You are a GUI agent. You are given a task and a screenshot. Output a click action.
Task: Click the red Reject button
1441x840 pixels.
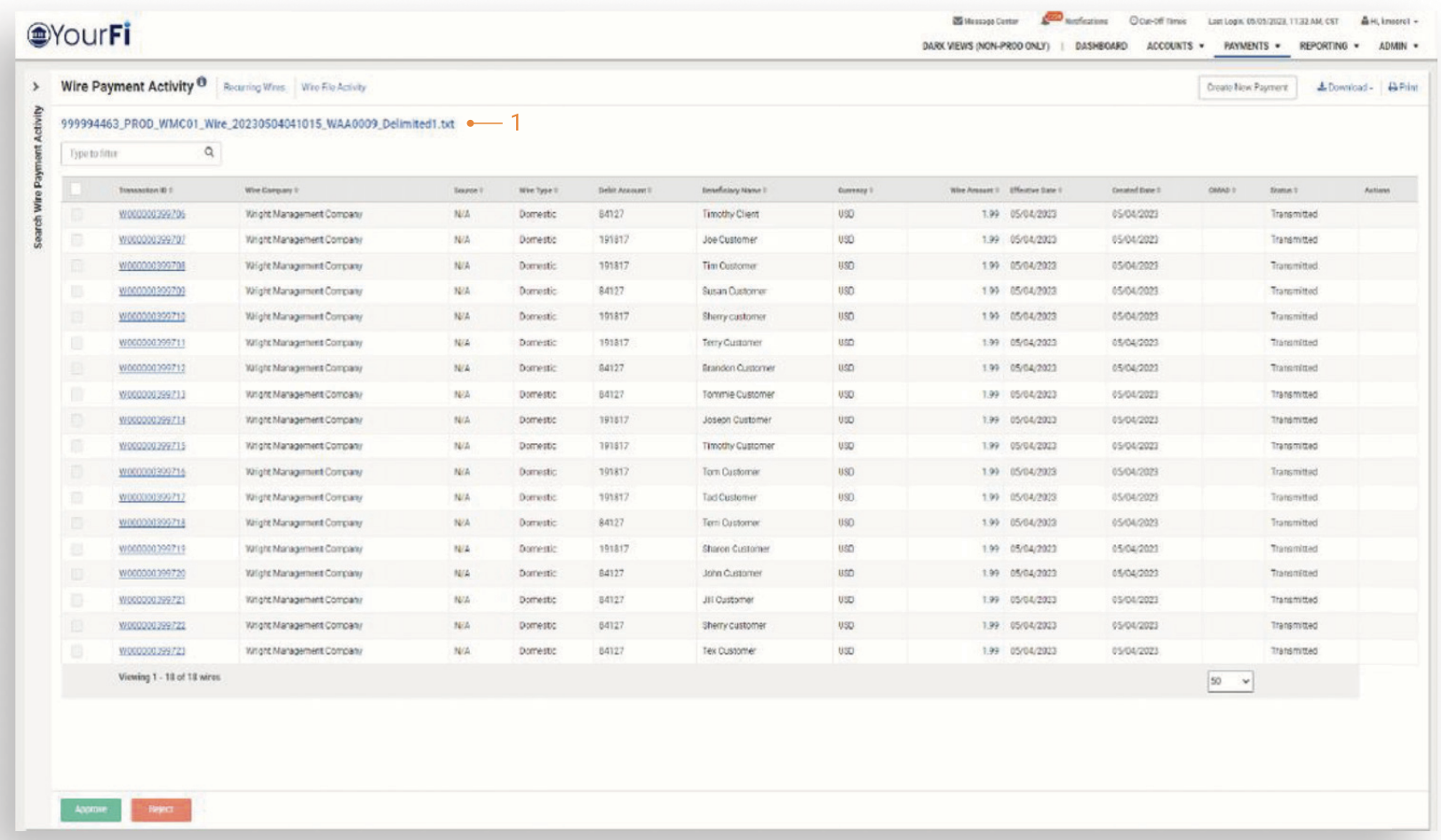pyautogui.click(x=161, y=809)
